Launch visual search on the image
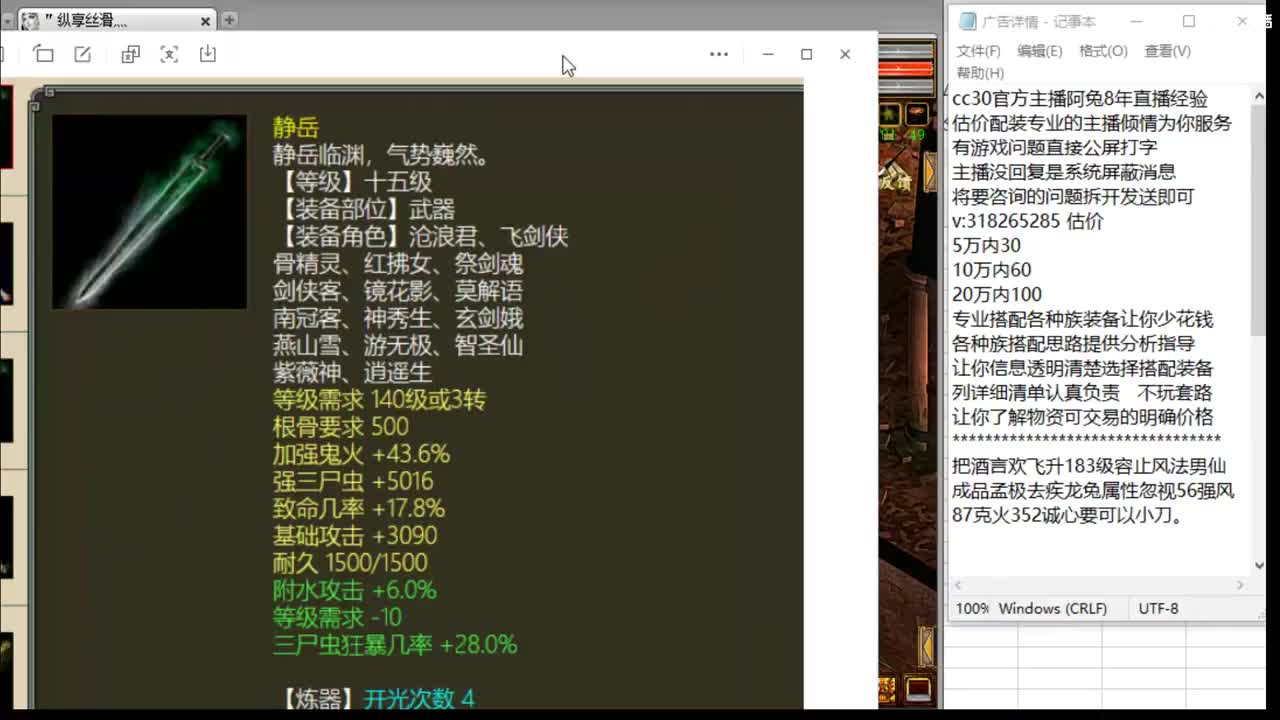Viewport: 1280px width, 720px height. pyautogui.click(x=168, y=55)
